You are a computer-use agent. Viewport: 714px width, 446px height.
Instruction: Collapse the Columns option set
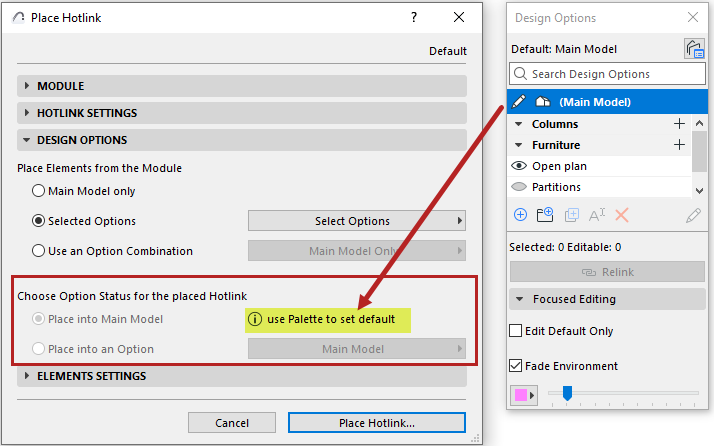click(x=518, y=124)
